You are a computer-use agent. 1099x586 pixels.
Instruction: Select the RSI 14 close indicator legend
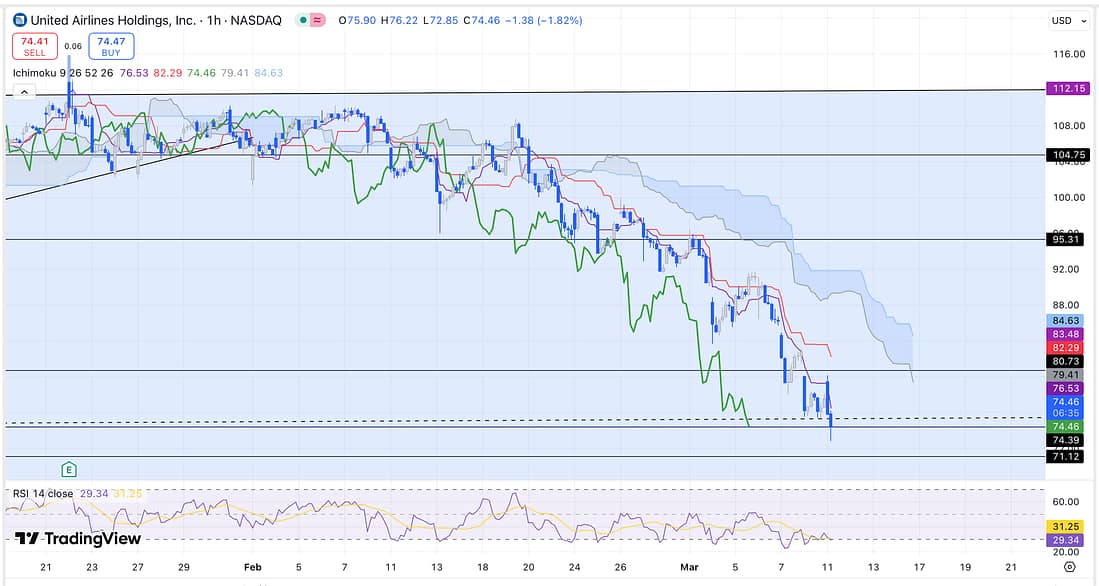coord(43,493)
